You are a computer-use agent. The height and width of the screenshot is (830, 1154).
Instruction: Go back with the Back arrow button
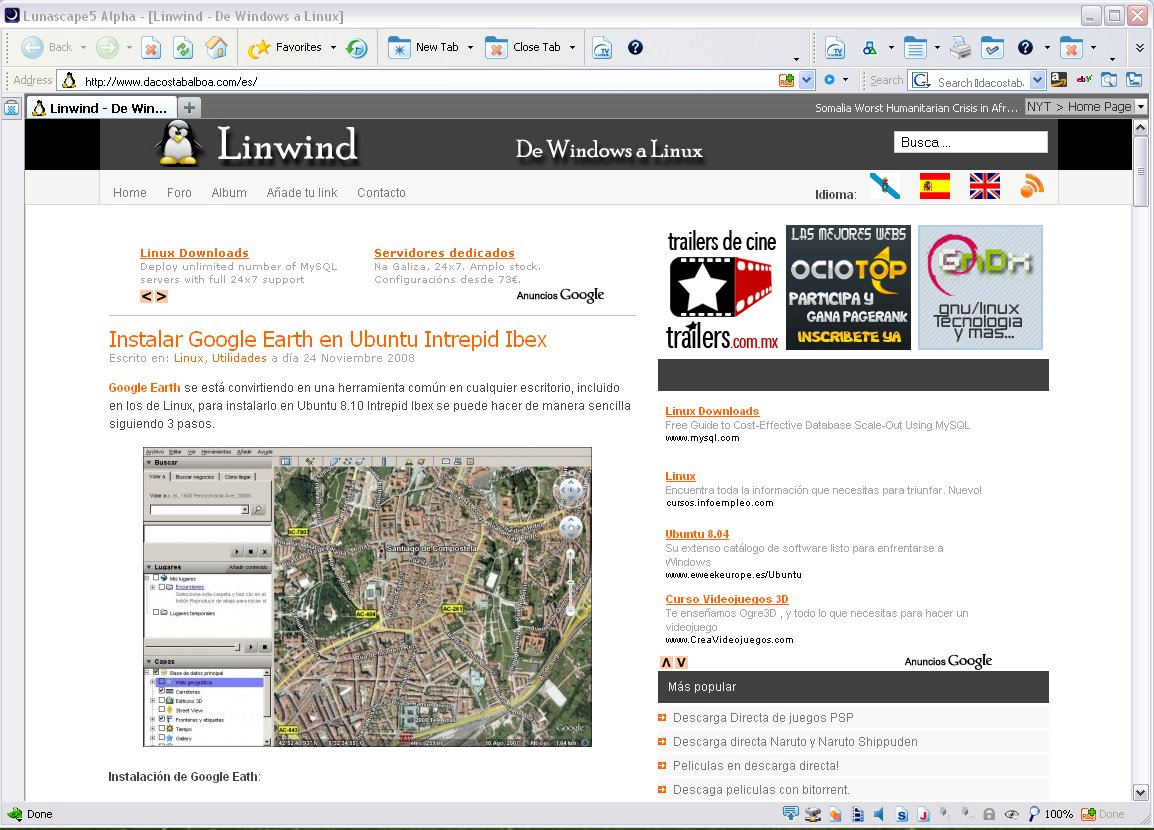(46, 48)
